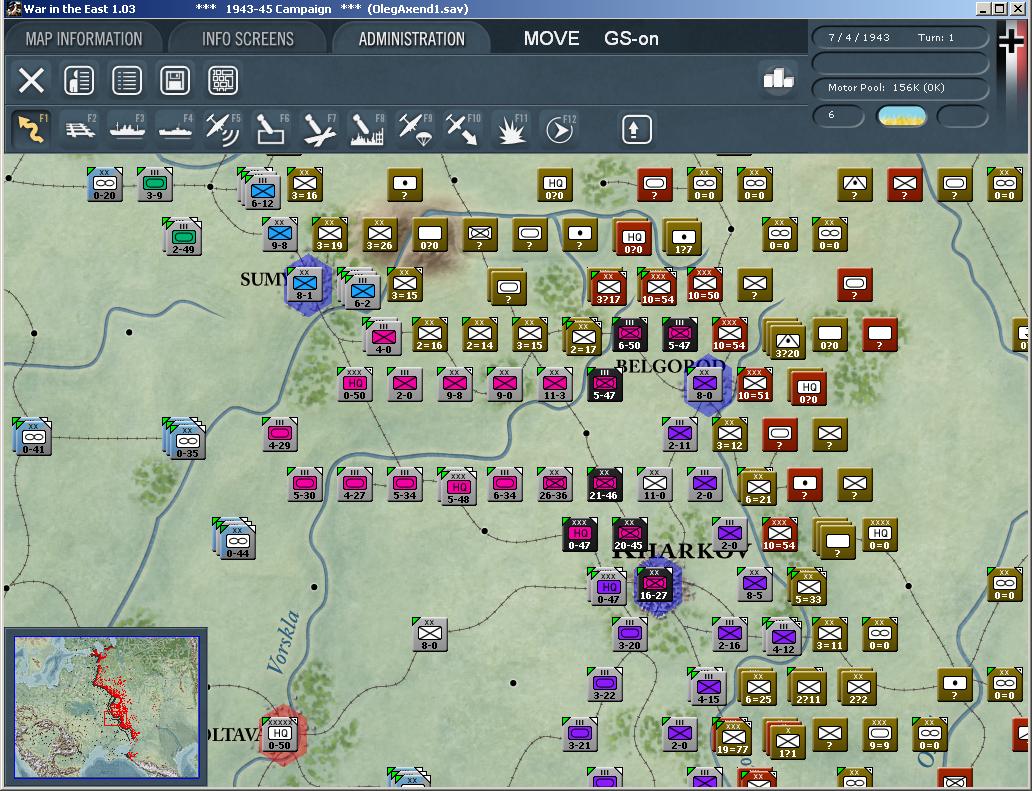Select unit 8-1 at Sumy

click(304, 286)
